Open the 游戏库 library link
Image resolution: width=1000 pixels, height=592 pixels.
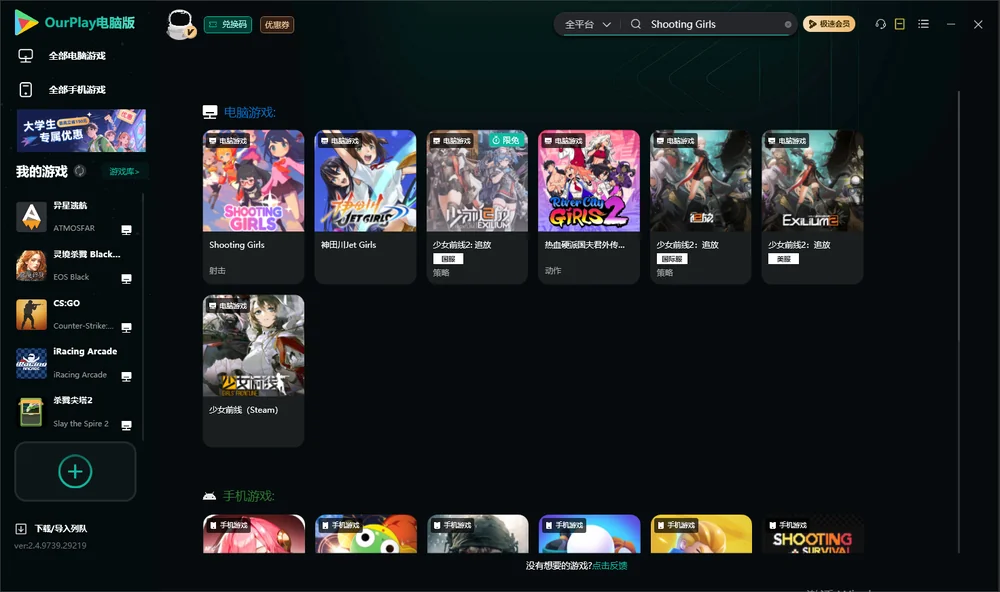click(x=124, y=172)
